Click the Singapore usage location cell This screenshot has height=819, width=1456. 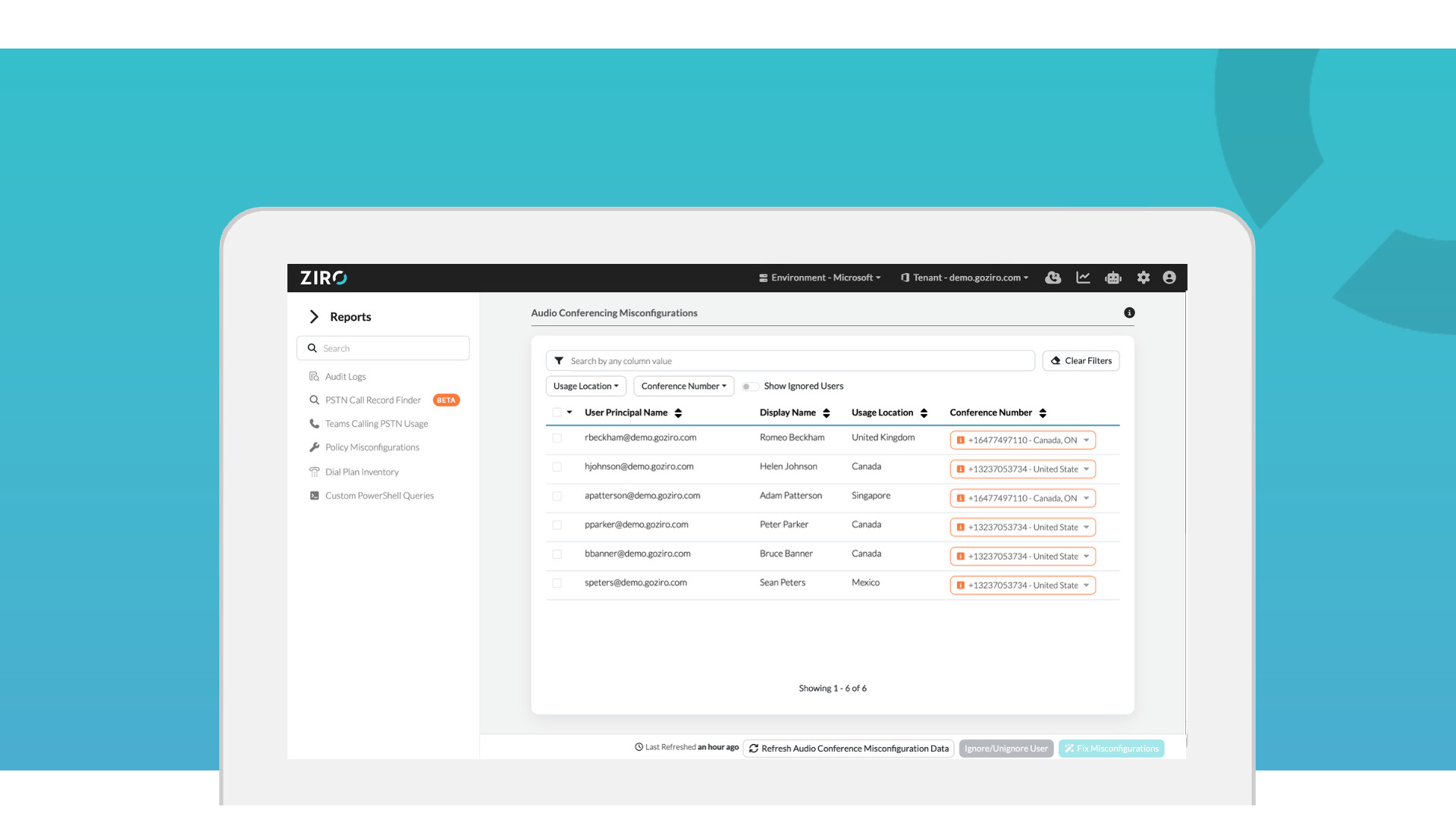[x=871, y=496]
